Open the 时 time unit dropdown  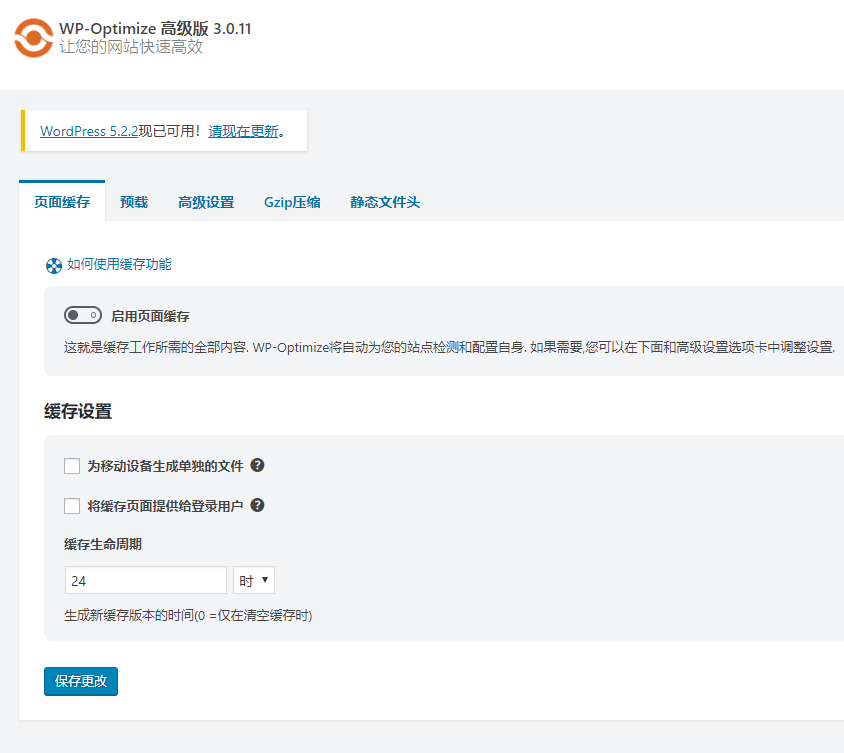[x=254, y=580]
